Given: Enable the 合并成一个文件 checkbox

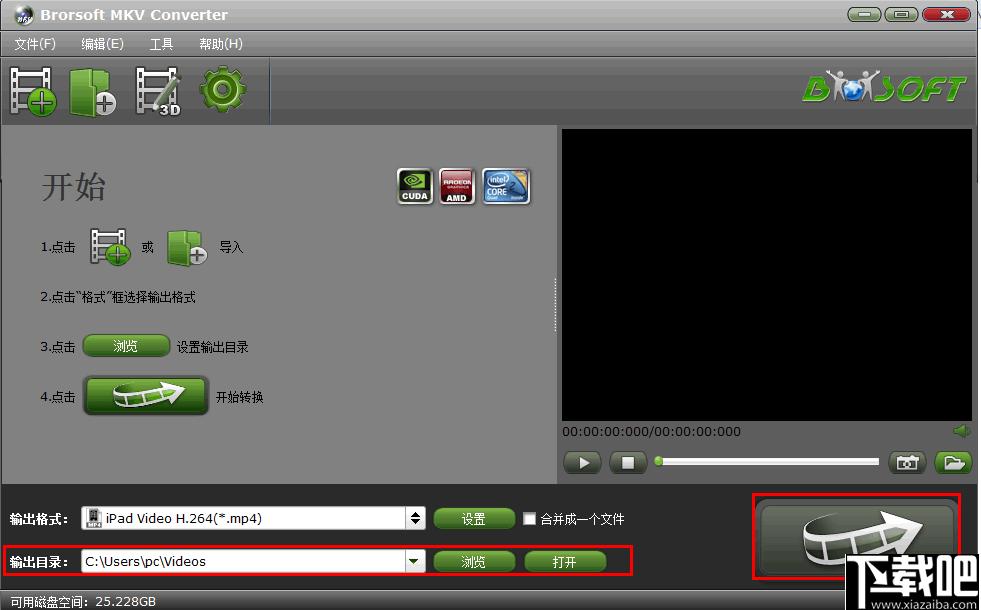Looking at the screenshot, I should click(x=530, y=519).
